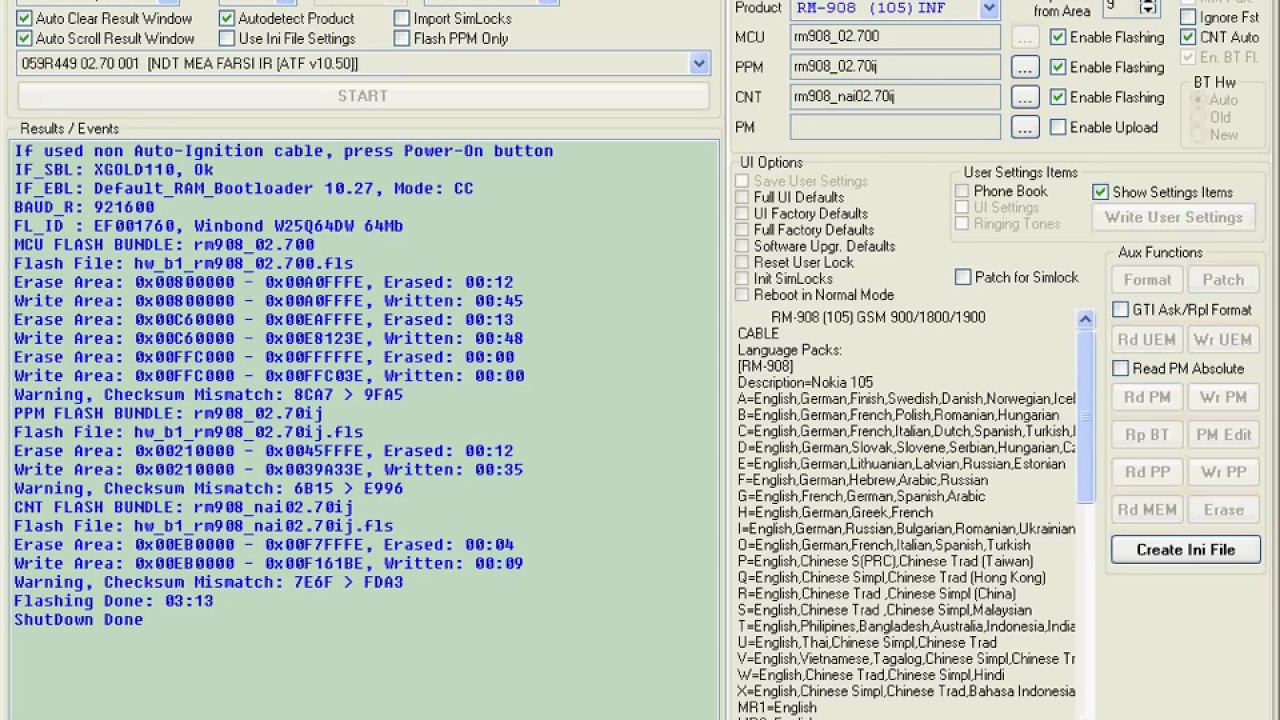
Task: Click the Write User Settings button
Action: pos(1173,217)
